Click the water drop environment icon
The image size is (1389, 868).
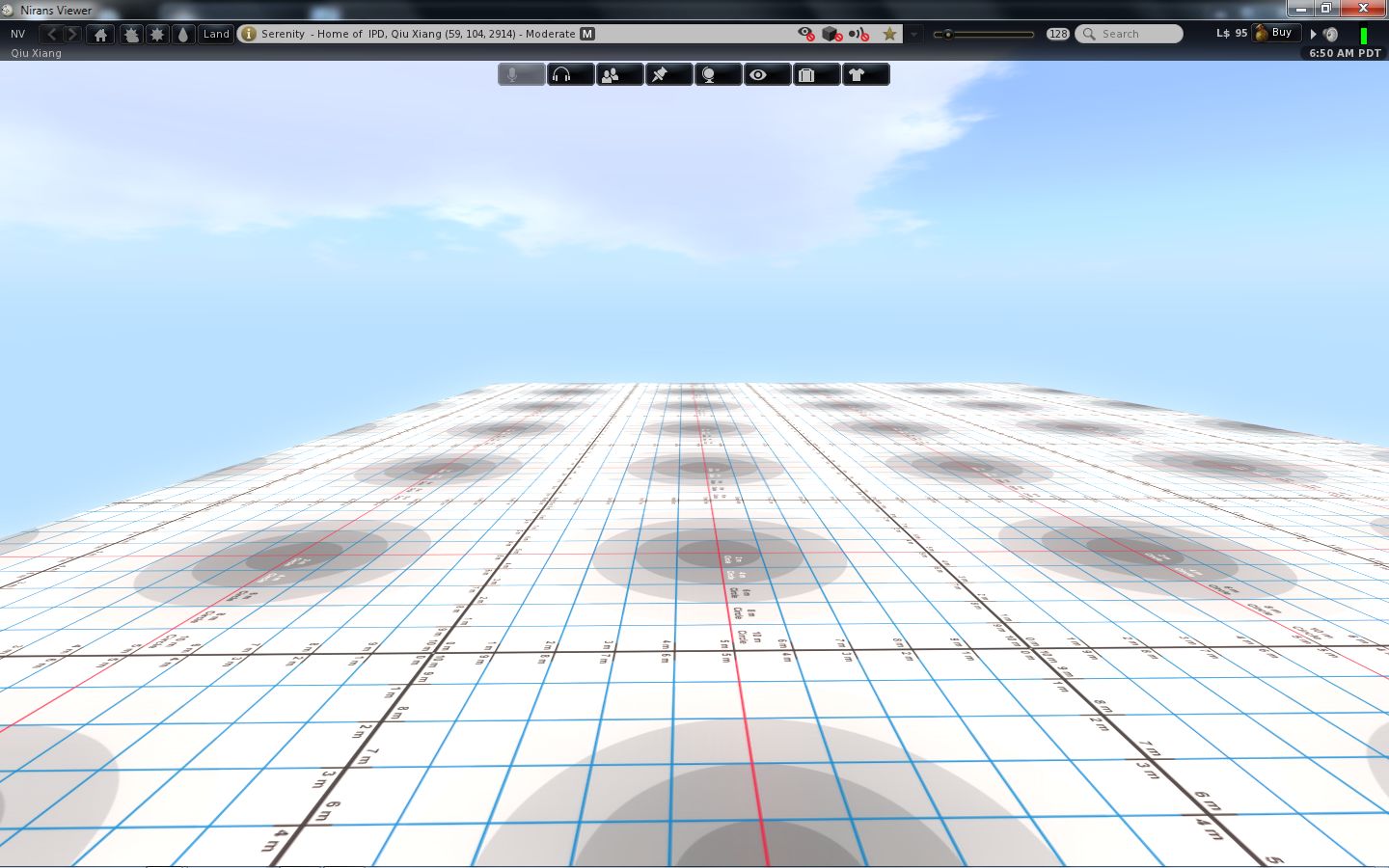click(x=183, y=34)
